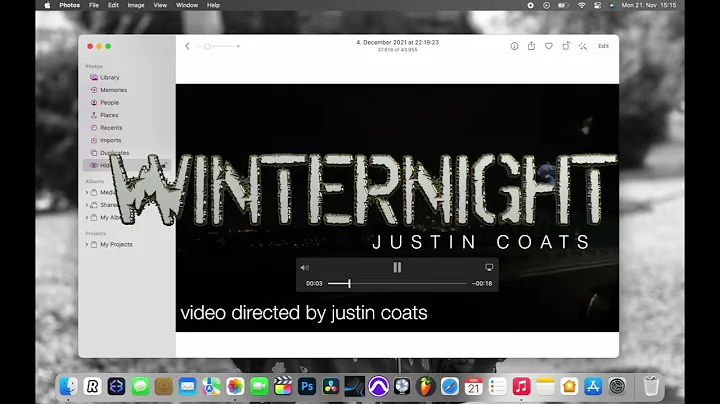Launch Photoshop from the Dock
This screenshot has height=404, width=720.
click(x=307, y=386)
